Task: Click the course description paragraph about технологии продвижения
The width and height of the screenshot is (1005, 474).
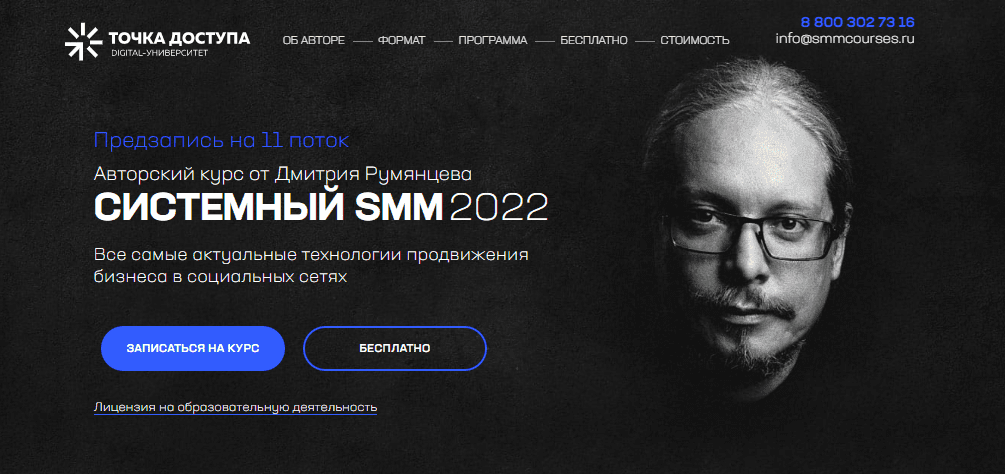Action: coord(311,265)
